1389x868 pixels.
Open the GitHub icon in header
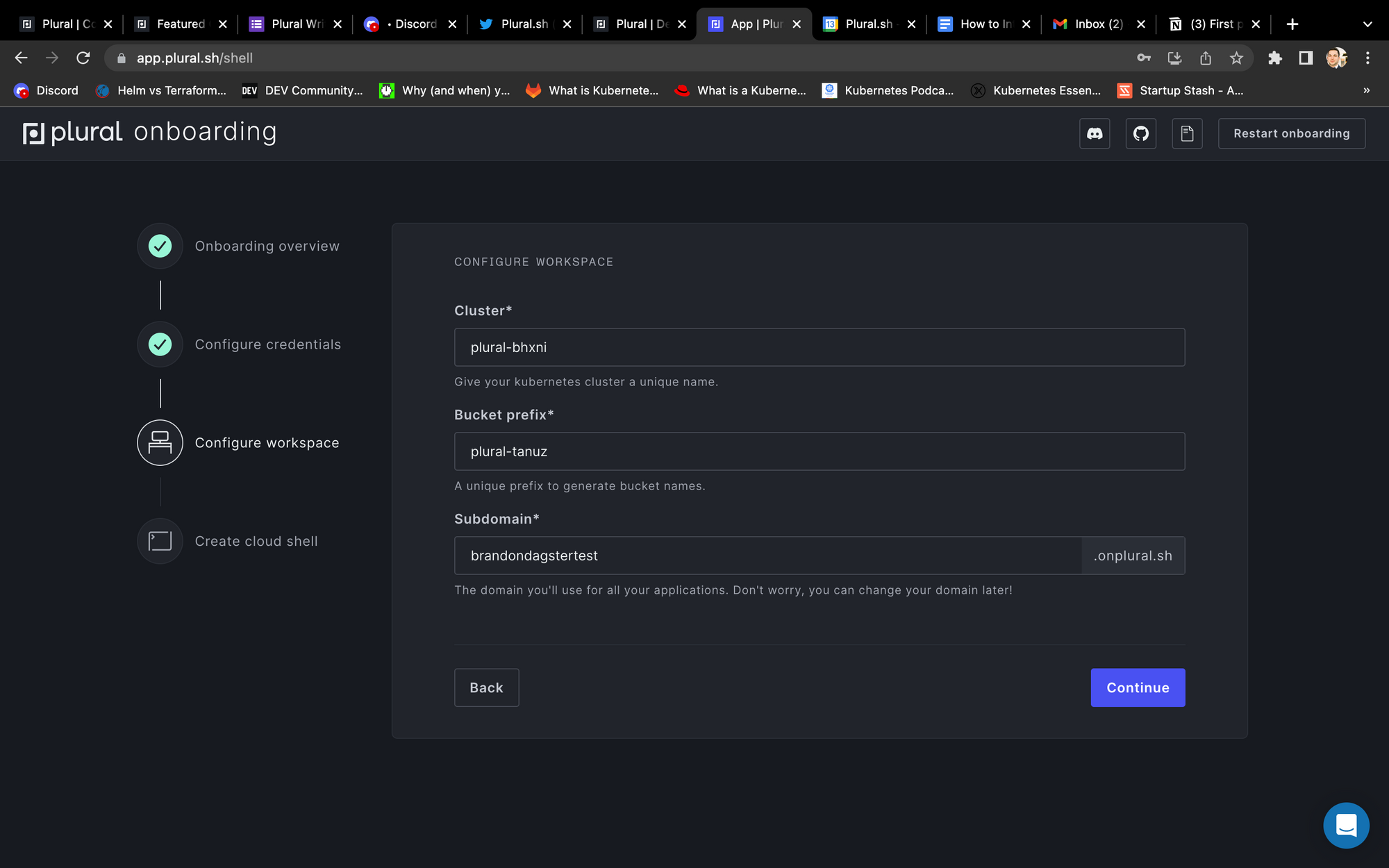pos(1141,133)
